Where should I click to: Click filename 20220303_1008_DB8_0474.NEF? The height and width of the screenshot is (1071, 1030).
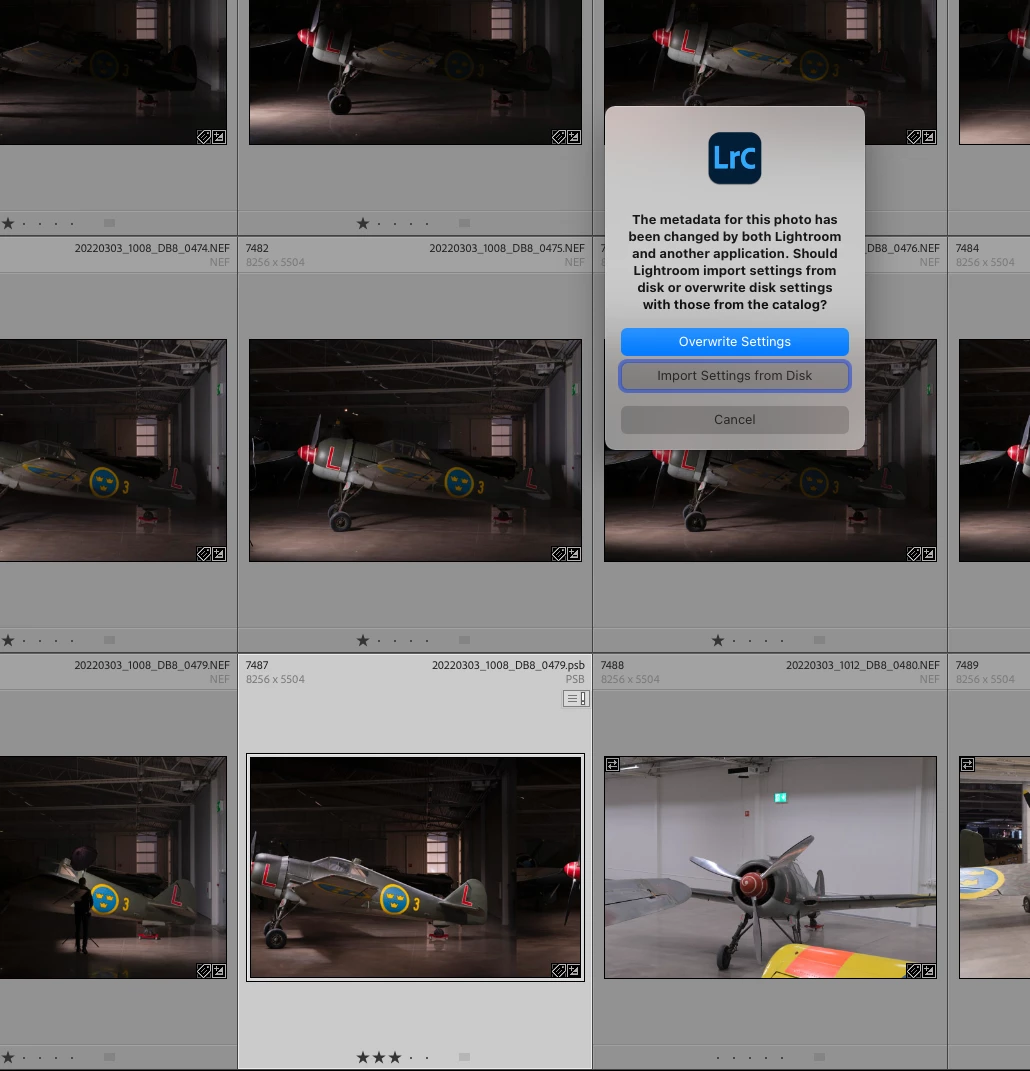152,248
